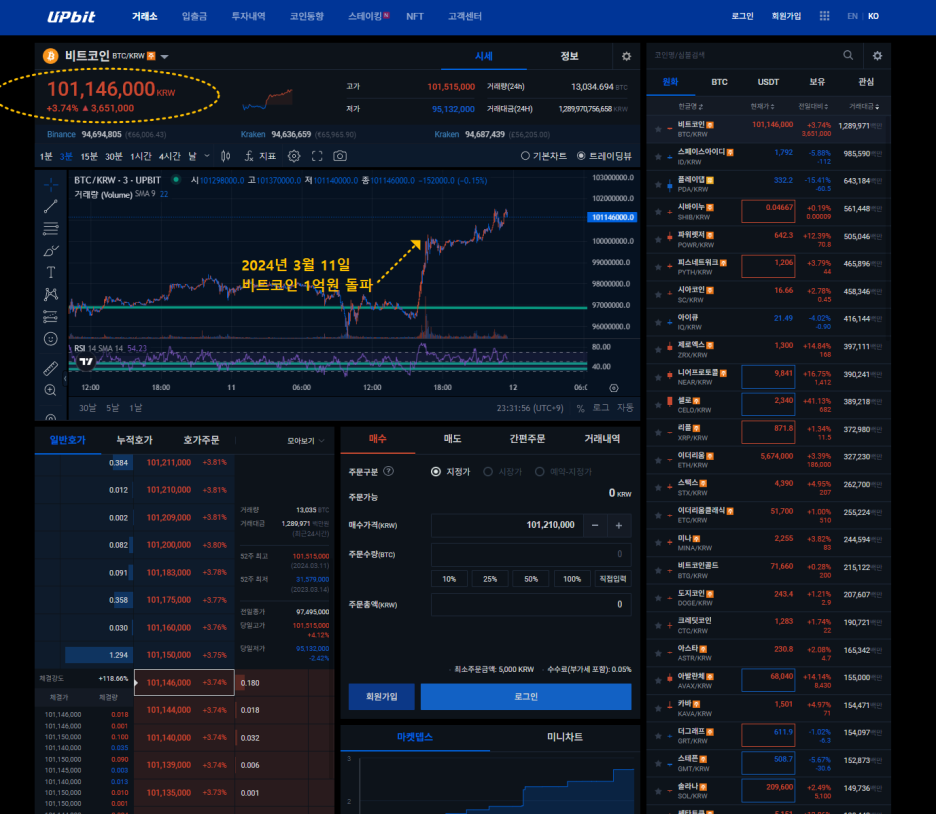Select the forecast and measurement tool

pyautogui.click(x=51, y=316)
